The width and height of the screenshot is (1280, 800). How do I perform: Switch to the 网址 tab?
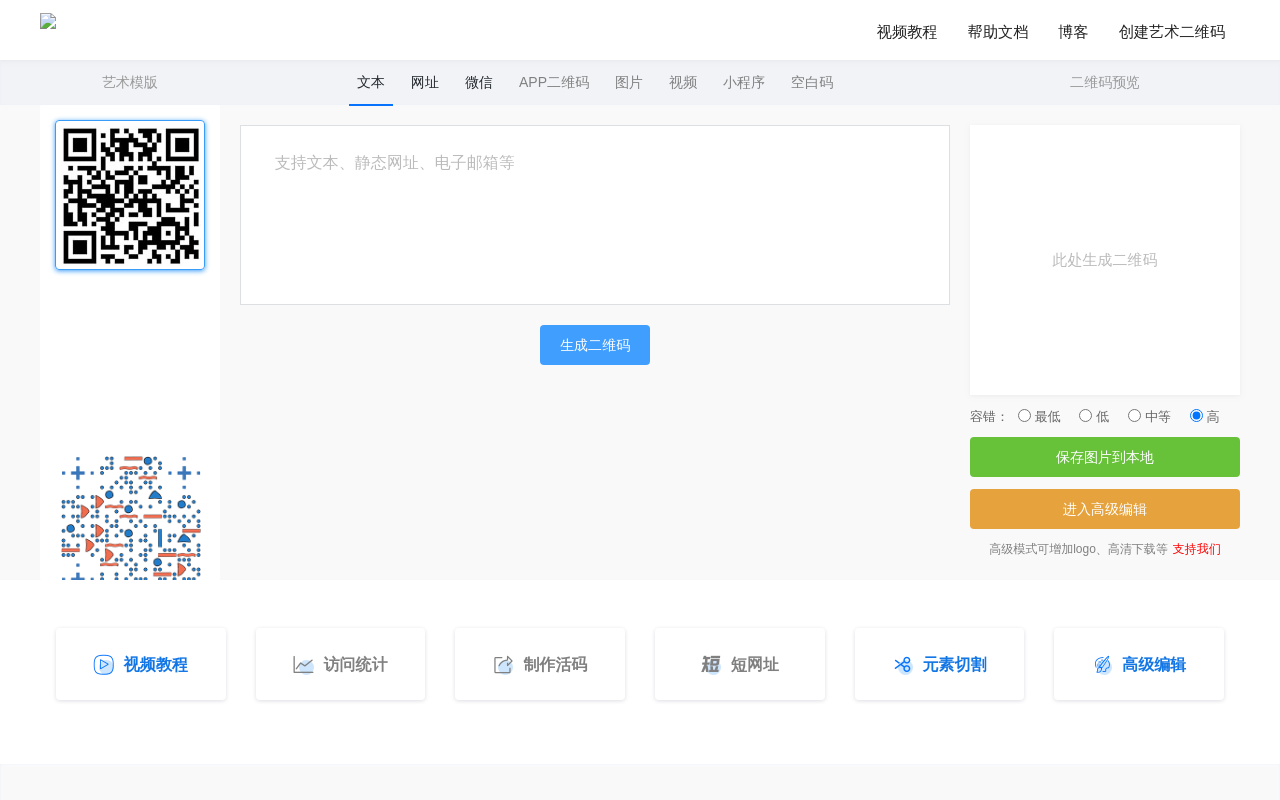click(425, 83)
